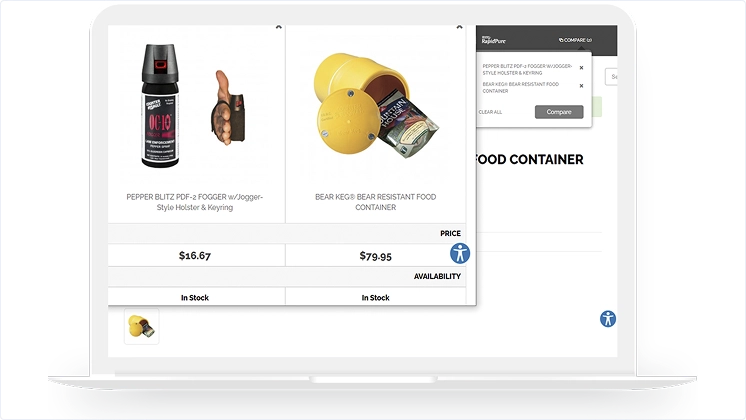Click In Stock under the Pepper Blitz column
746x420 pixels.
(x=195, y=298)
